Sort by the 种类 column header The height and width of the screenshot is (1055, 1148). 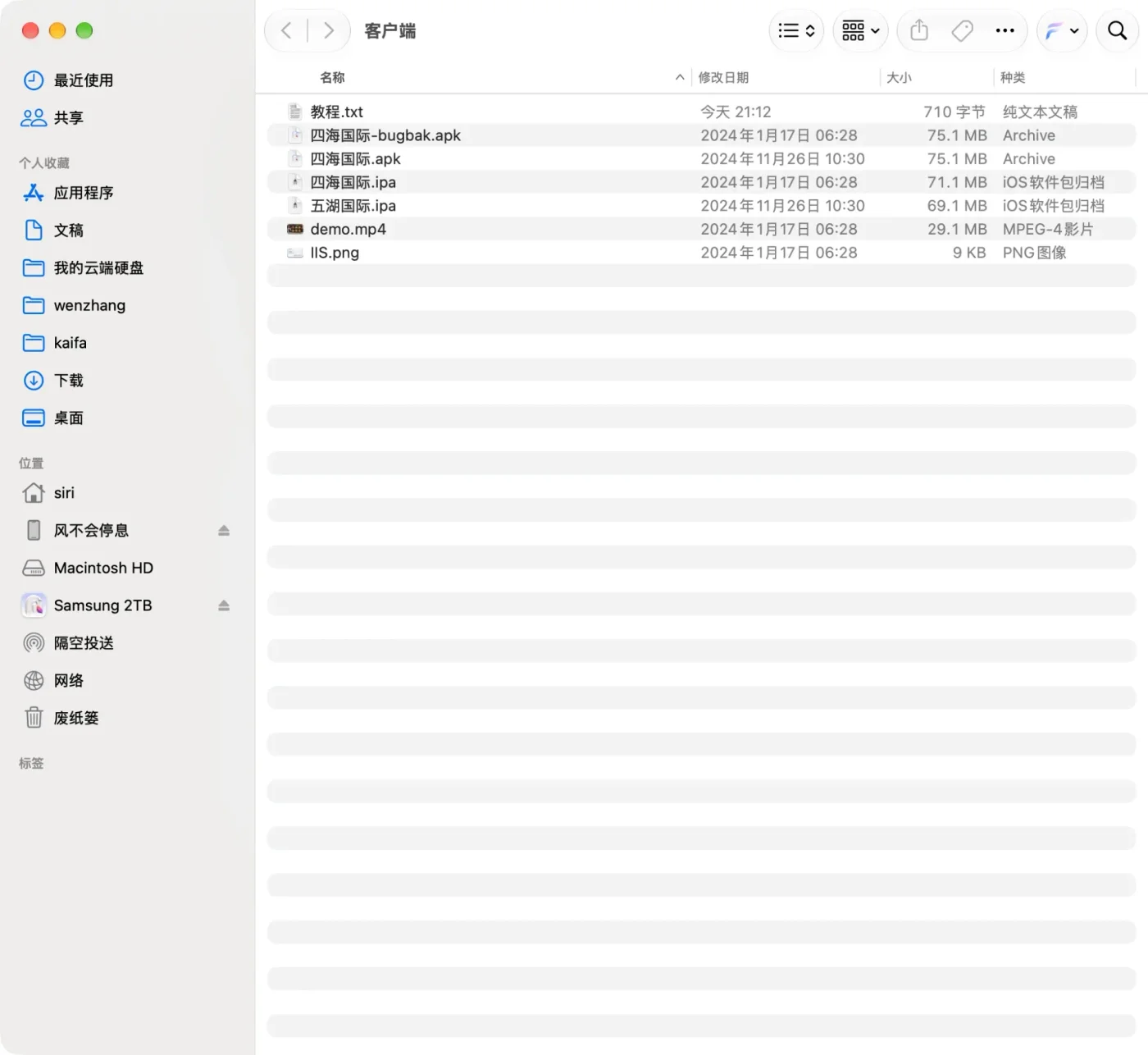coord(1013,77)
